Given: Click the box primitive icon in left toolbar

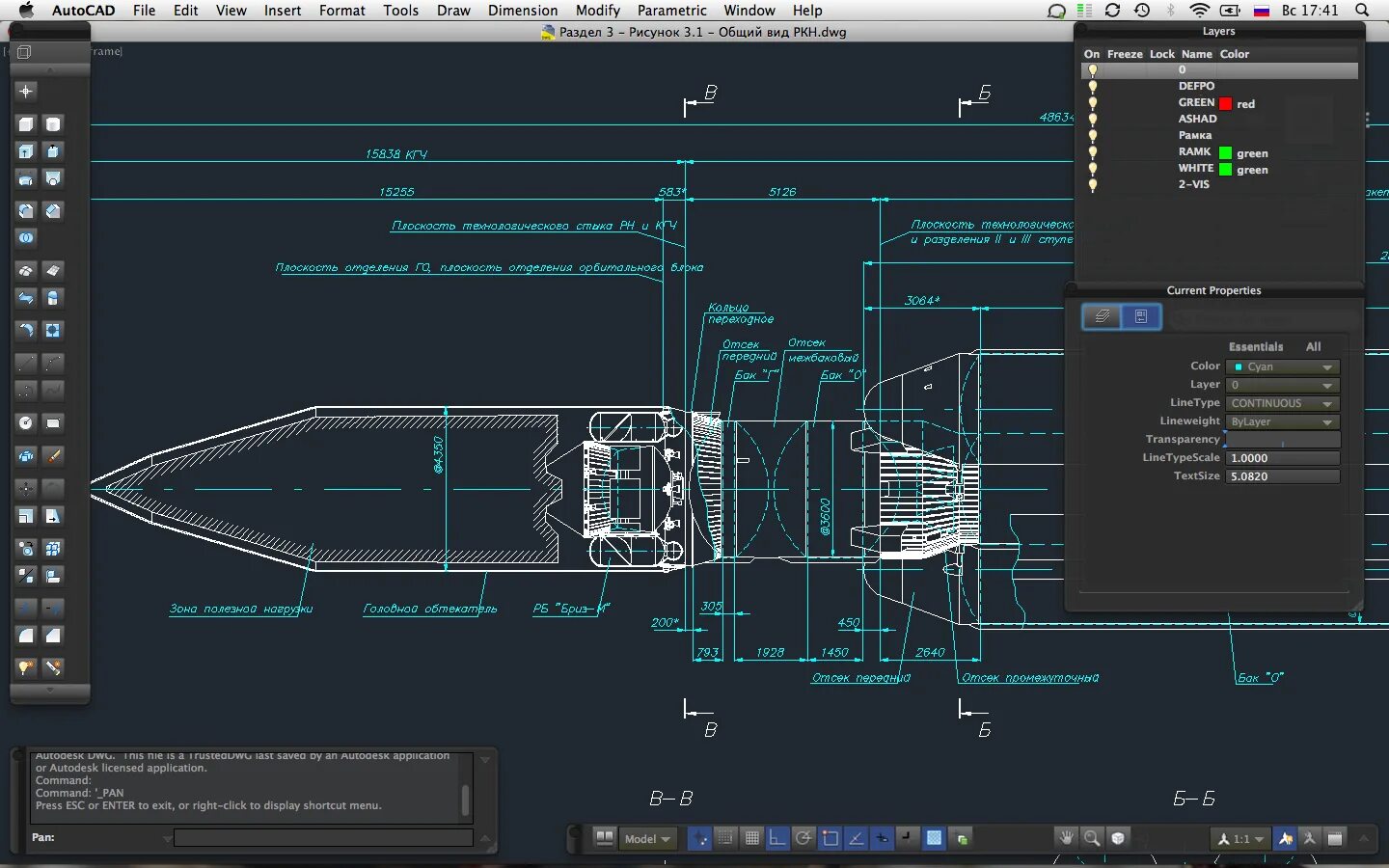Looking at the screenshot, I should point(26,124).
